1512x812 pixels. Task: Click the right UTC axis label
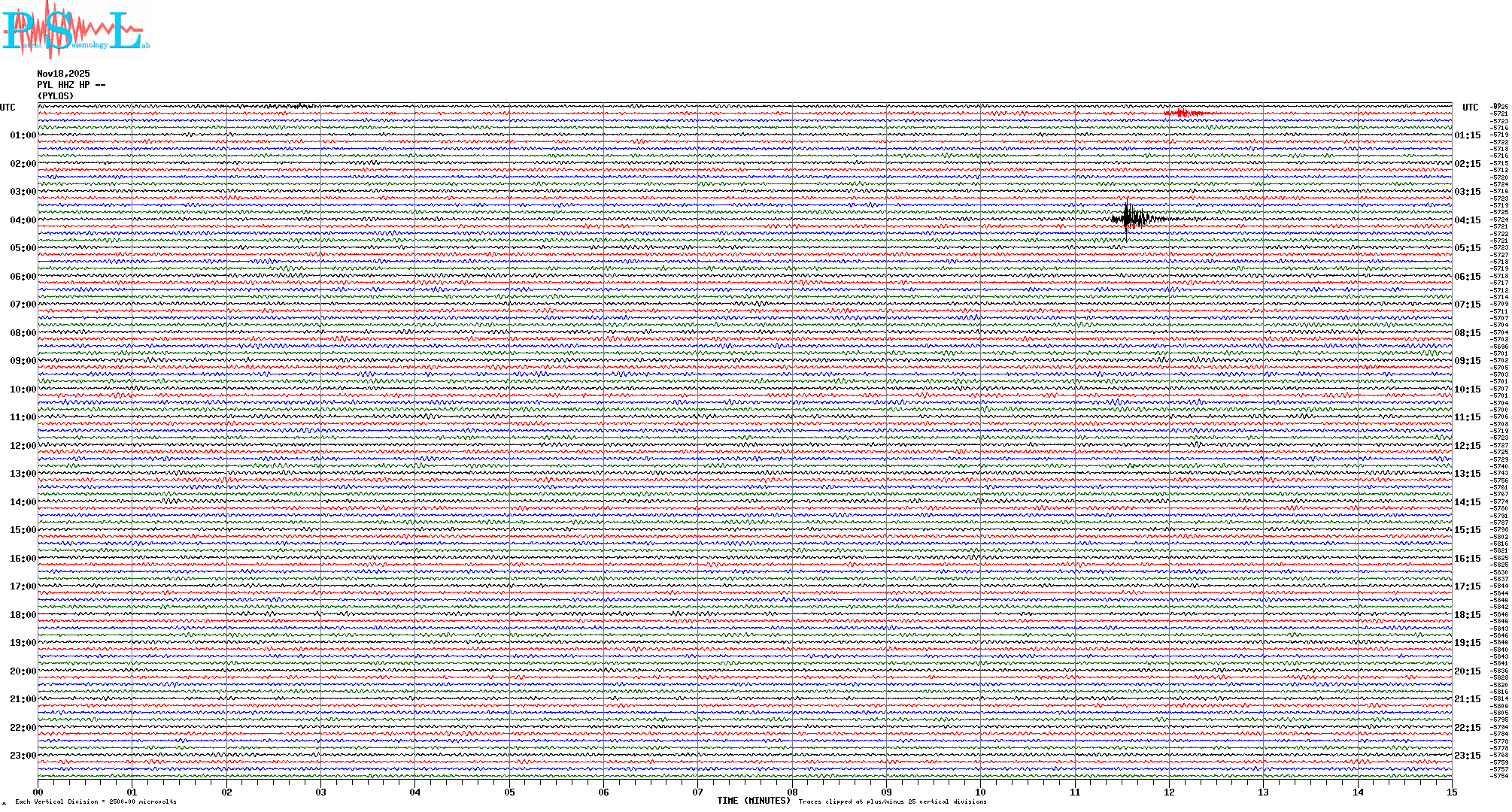[1470, 108]
